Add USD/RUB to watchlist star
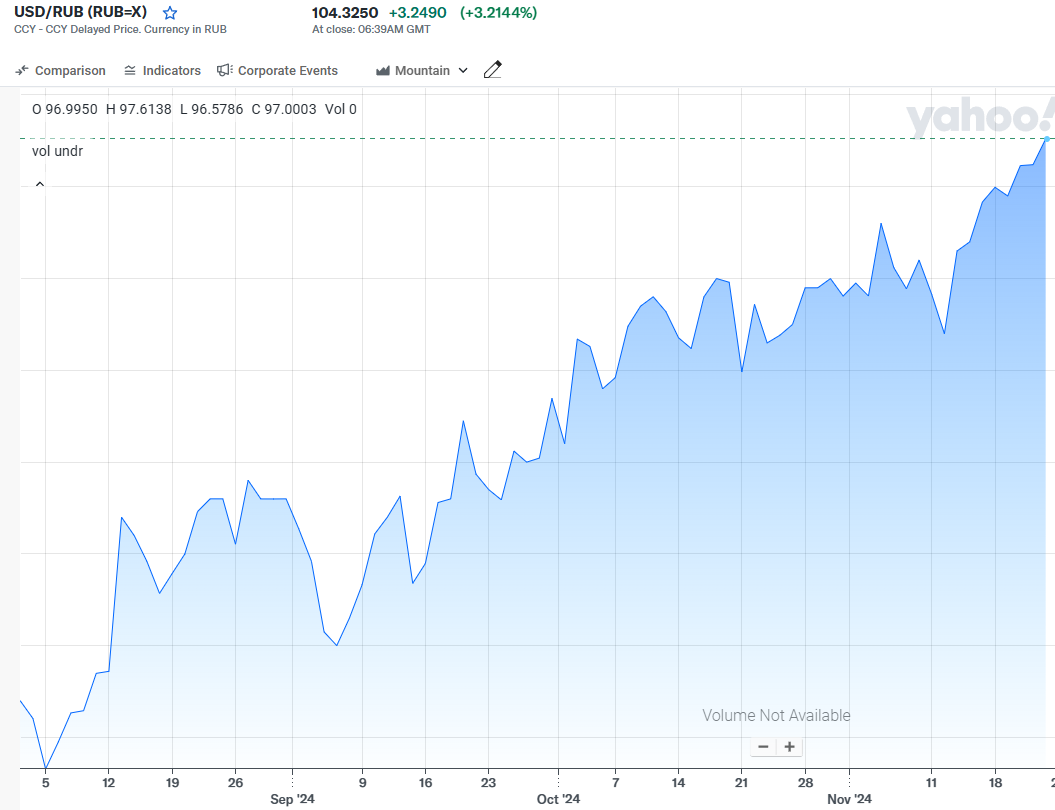Image resolution: width=1055 pixels, height=810 pixels. 170,13
